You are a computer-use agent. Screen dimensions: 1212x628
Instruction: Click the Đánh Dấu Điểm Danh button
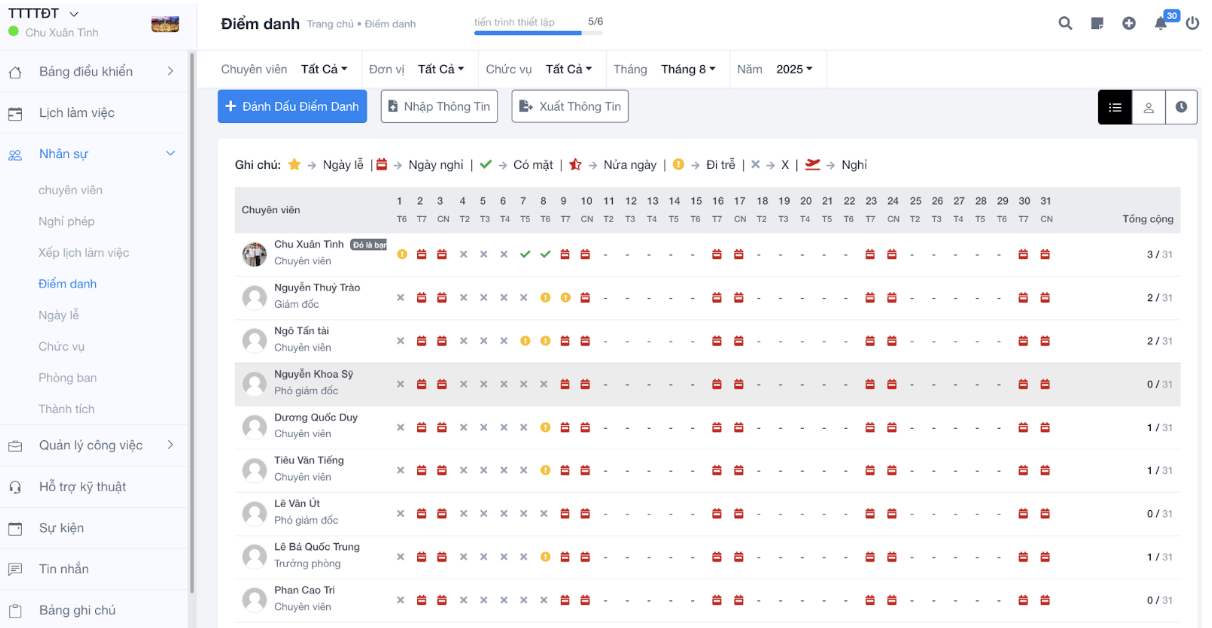tap(292, 106)
